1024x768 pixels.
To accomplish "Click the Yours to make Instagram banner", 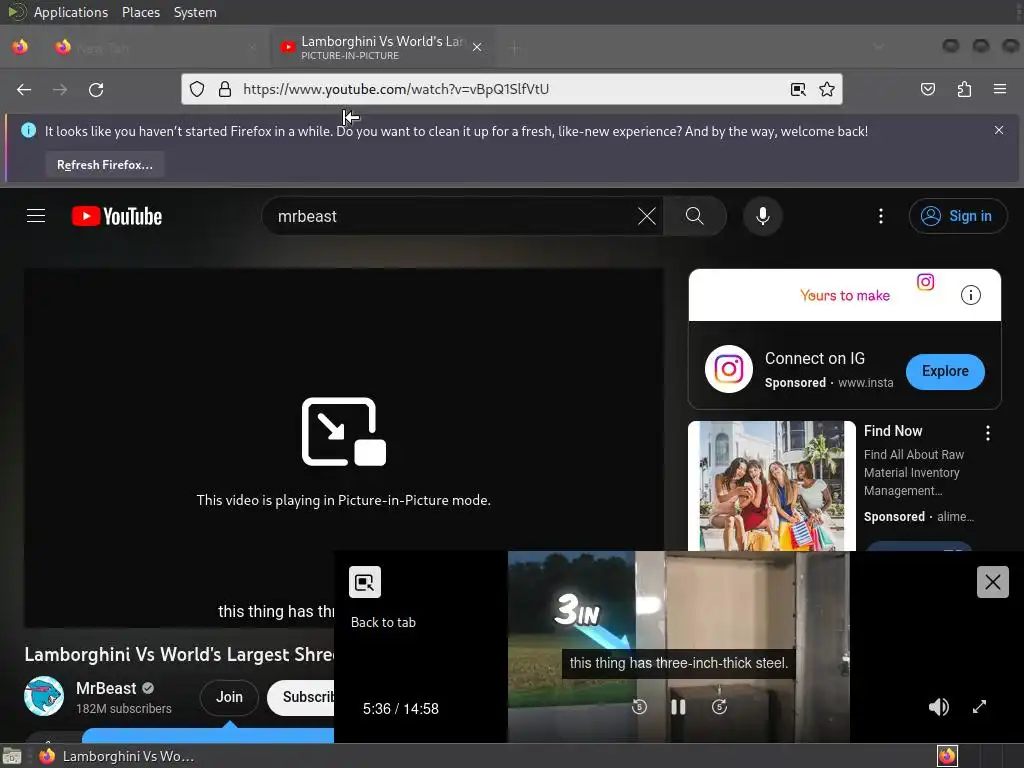I will (844, 295).
